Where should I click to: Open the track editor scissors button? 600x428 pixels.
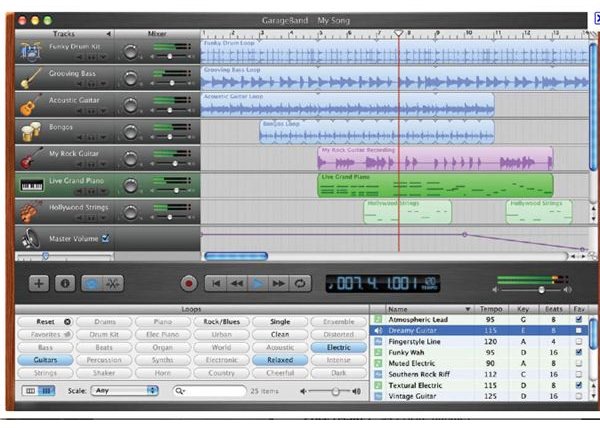(x=113, y=283)
